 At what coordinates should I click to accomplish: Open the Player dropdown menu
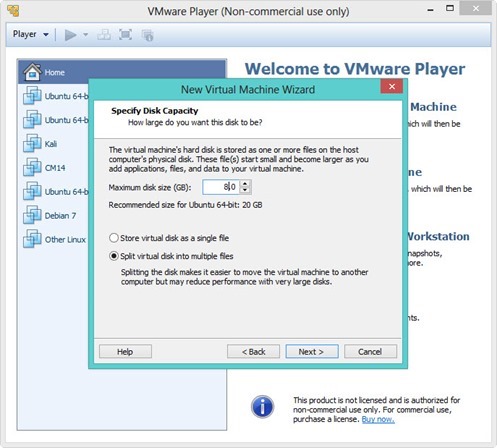coord(31,34)
